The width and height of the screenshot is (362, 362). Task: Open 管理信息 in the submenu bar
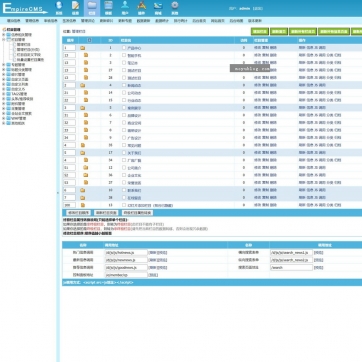32,21
